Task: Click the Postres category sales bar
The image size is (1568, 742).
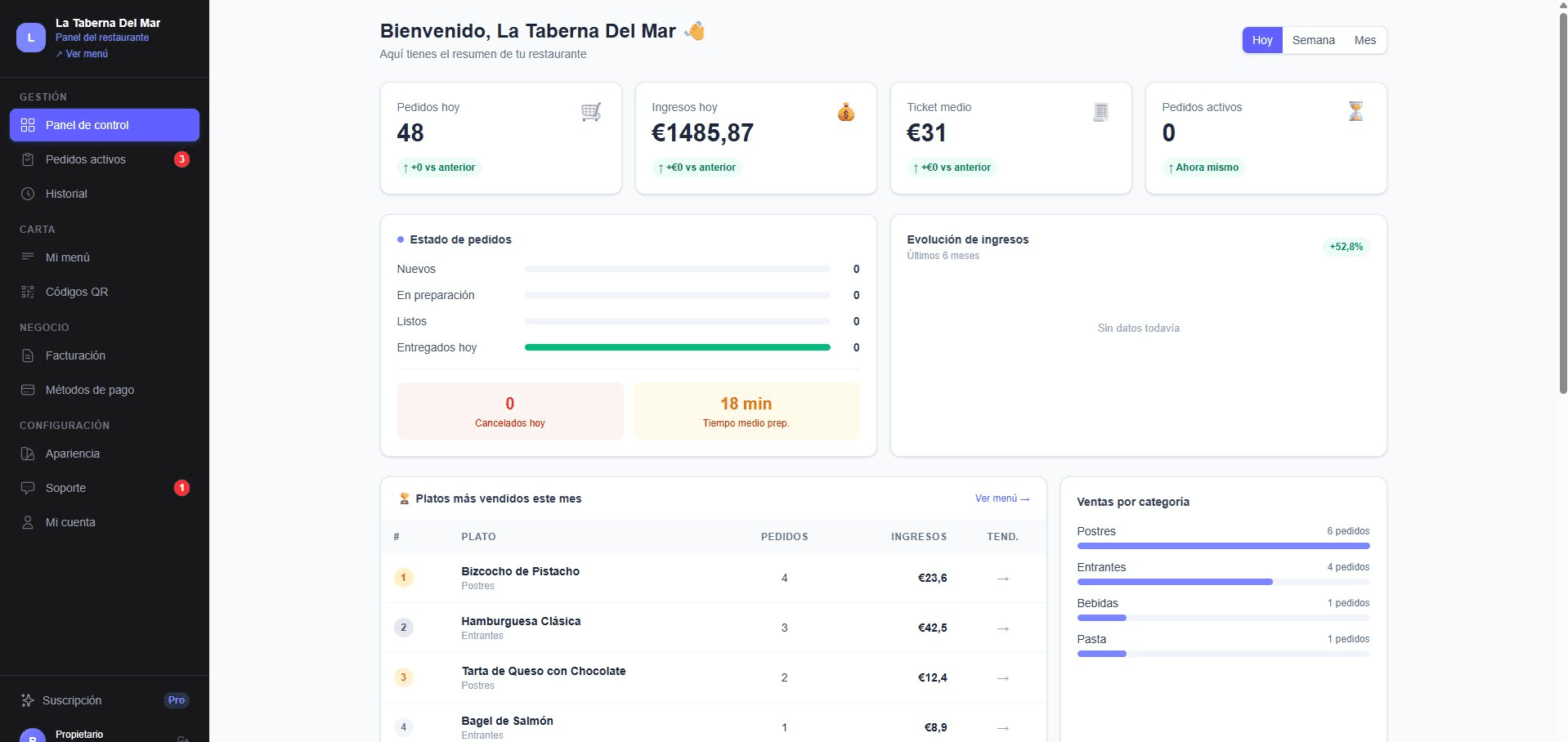Action: pos(1223,546)
